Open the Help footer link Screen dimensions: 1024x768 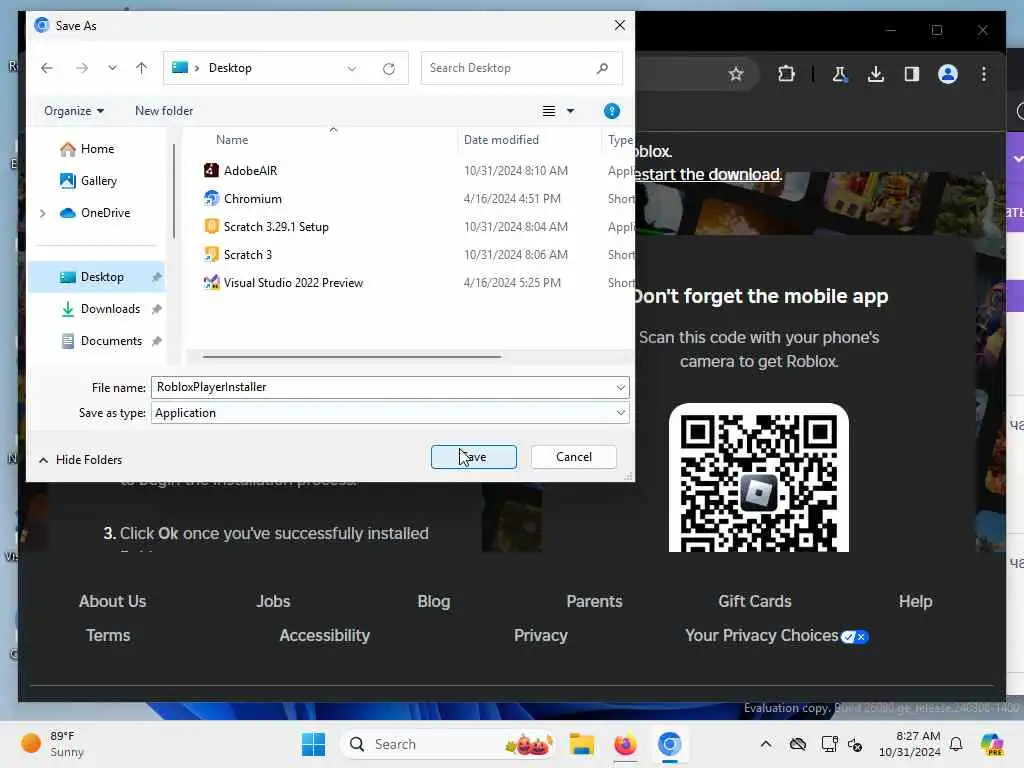coord(915,601)
